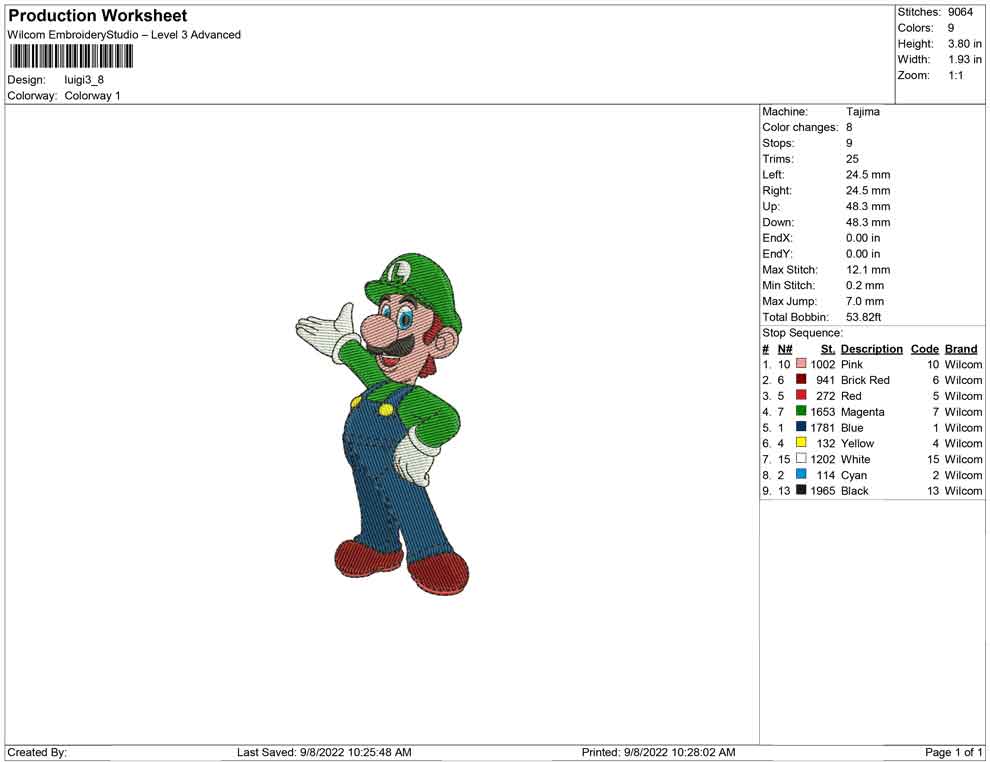Click the Luigi embroidery design preview
This screenshot has height=762, width=990.
pos(383,424)
